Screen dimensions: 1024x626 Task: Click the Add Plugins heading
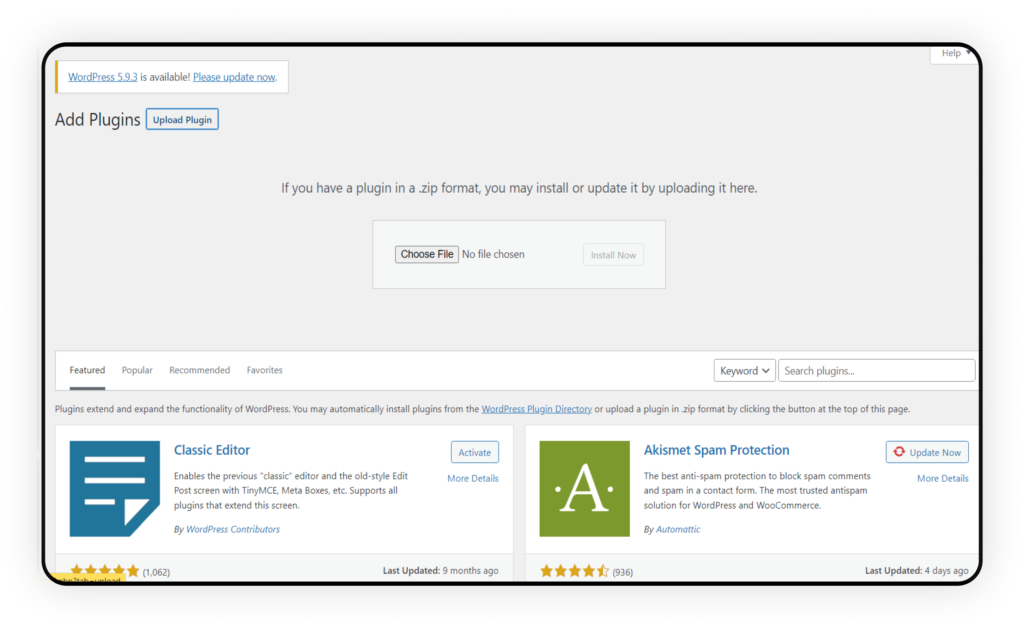(x=97, y=119)
